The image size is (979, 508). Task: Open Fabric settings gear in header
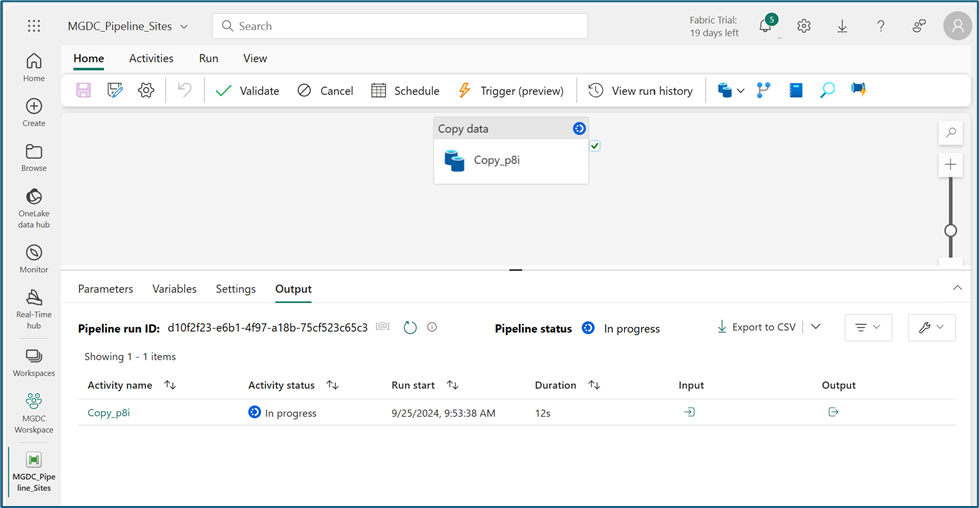(x=804, y=26)
